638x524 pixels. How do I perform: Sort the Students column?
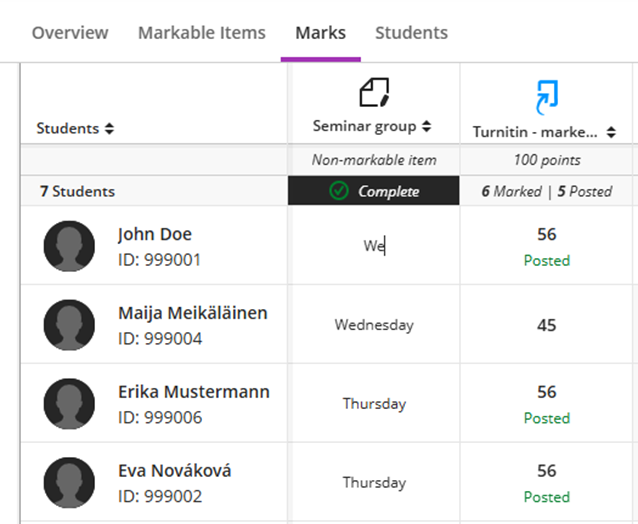point(109,129)
